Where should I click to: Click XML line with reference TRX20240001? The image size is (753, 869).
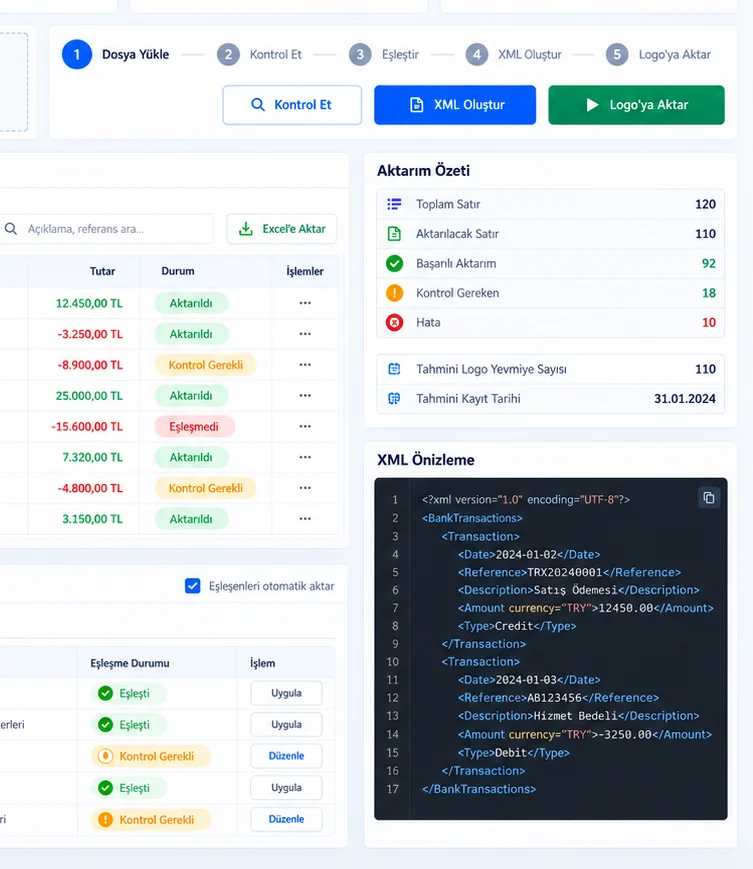click(x=569, y=572)
